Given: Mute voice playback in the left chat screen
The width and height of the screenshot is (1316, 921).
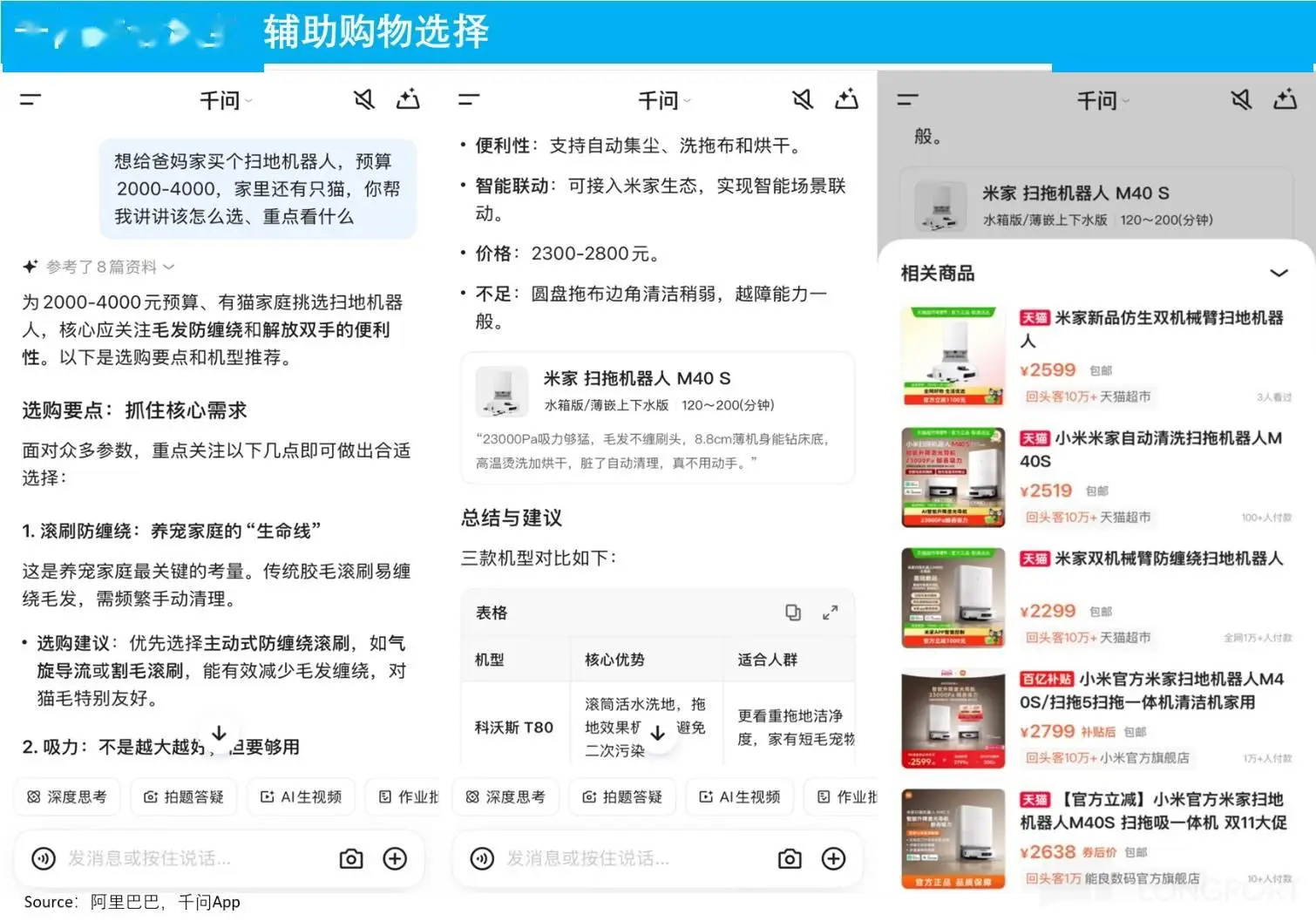Looking at the screenshot, I should pos(364,100).
